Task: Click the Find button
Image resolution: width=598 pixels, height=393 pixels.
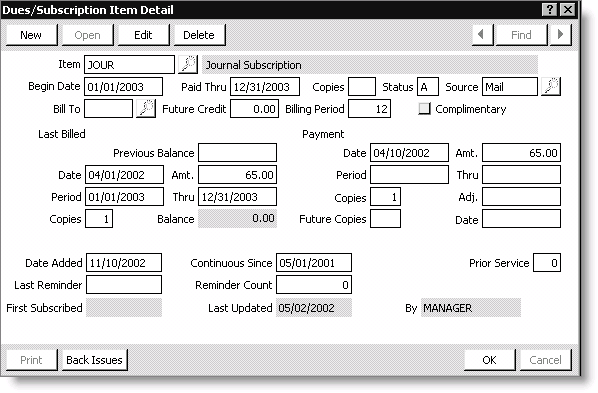Action: click(x=521, y=35)
